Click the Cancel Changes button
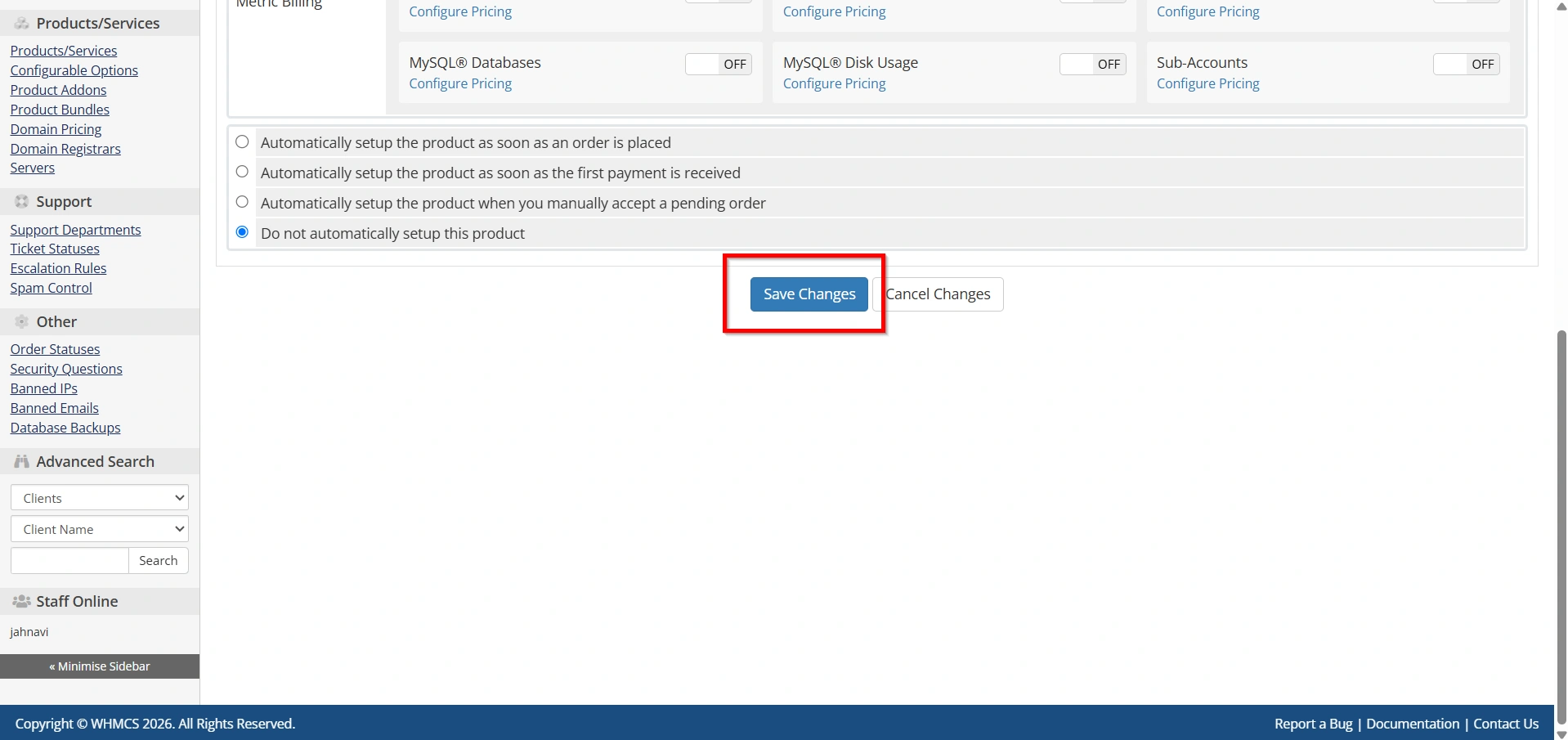 (938, 294)
